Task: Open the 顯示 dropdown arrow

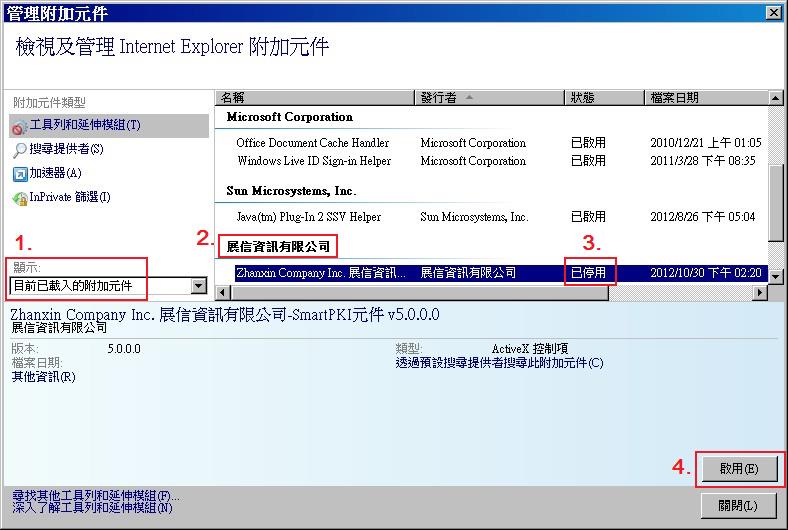Action: [199, 286]
